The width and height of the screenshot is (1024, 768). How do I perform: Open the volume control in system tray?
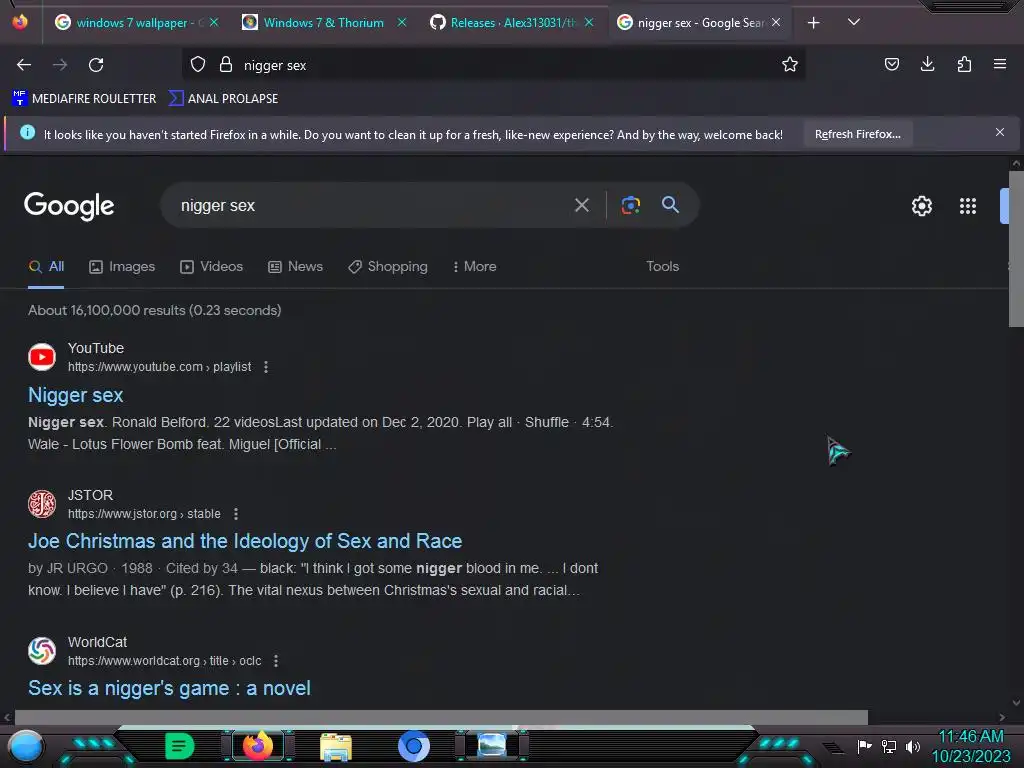[x=912, y=746]
